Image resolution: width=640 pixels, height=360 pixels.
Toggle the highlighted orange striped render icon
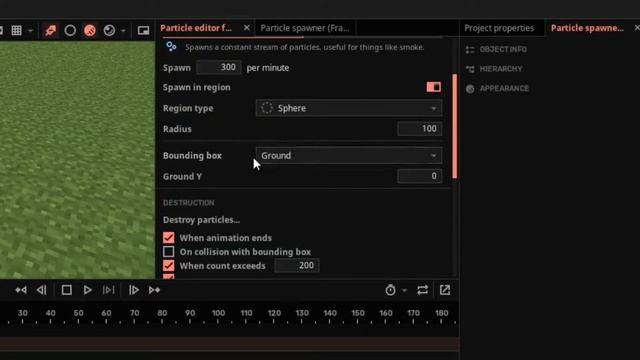(90, 31)
